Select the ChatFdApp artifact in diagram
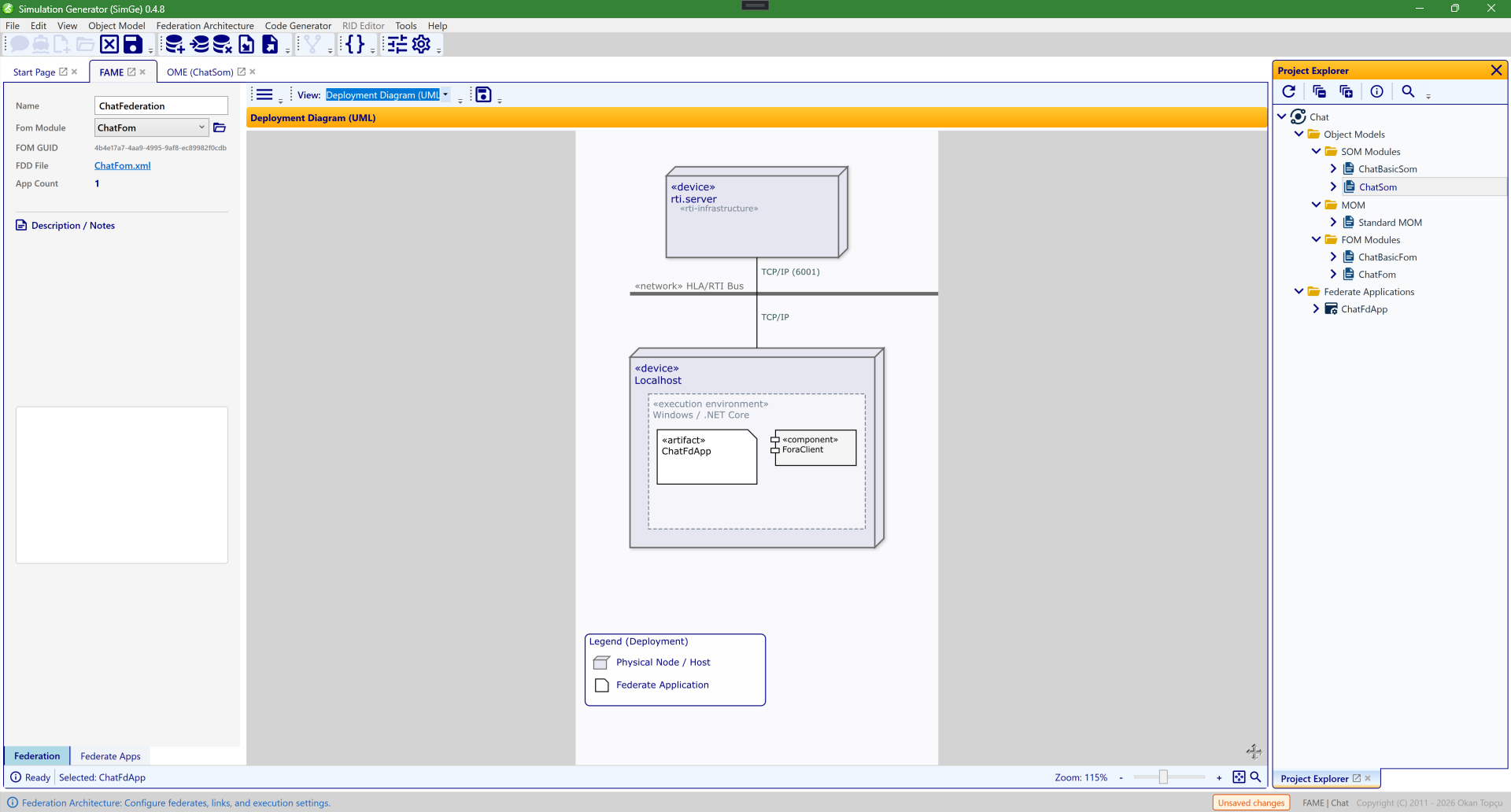 (x=707, y=456)
